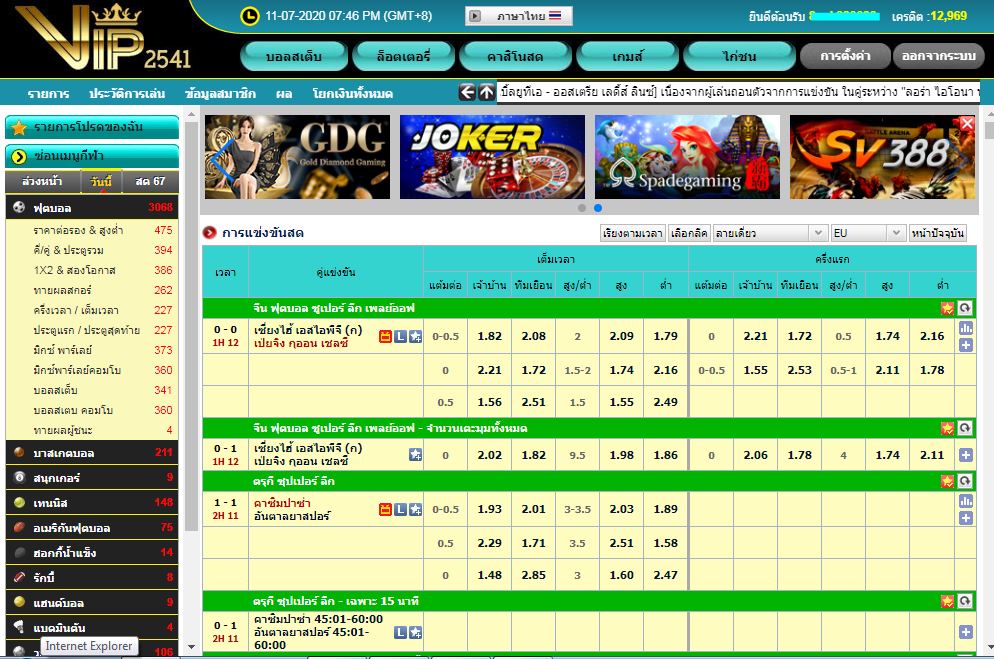Refresh the จีน ฟุตบอล ซูเปอร์ ลีก เพลย์ออฟ main league
The width and height of the screenshot is (994, 659).
pos(965,308)
